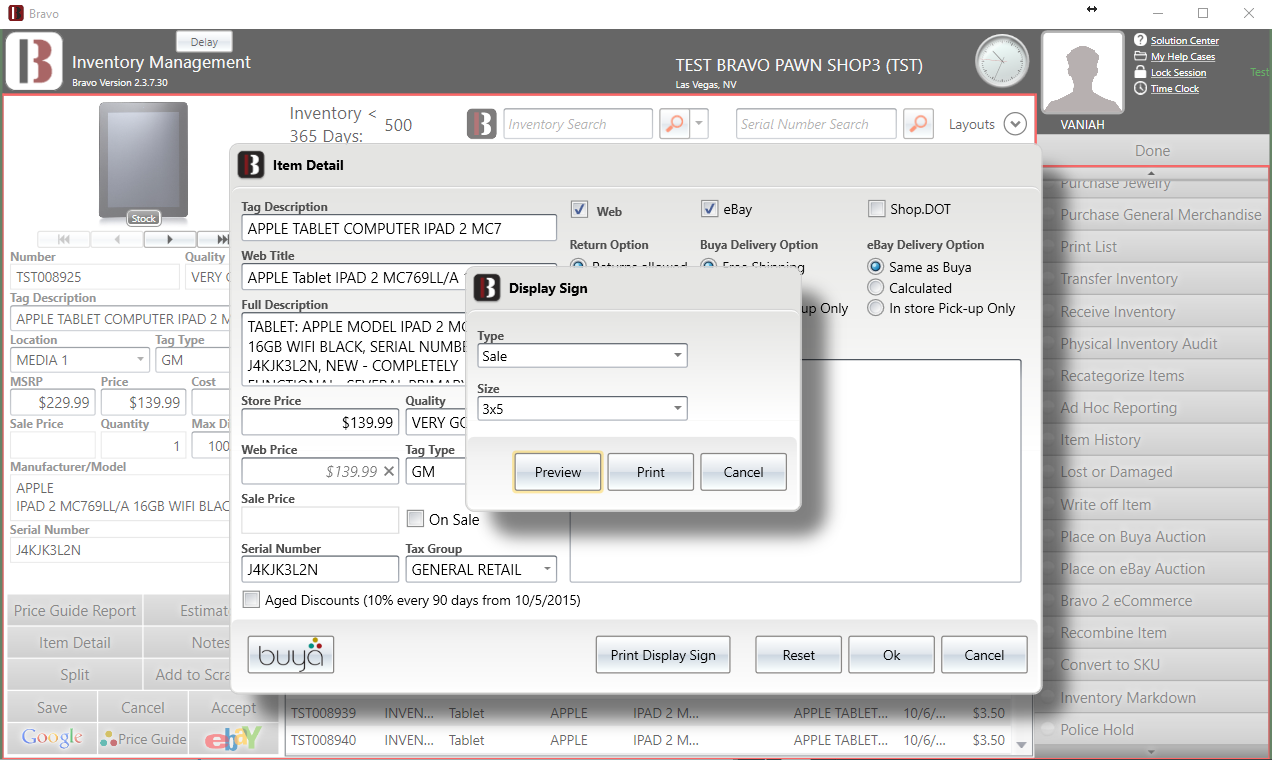Clear the Web Price value with X
Image resolution: width=1272 pixels, height=760 pixels.
(389, 471)
